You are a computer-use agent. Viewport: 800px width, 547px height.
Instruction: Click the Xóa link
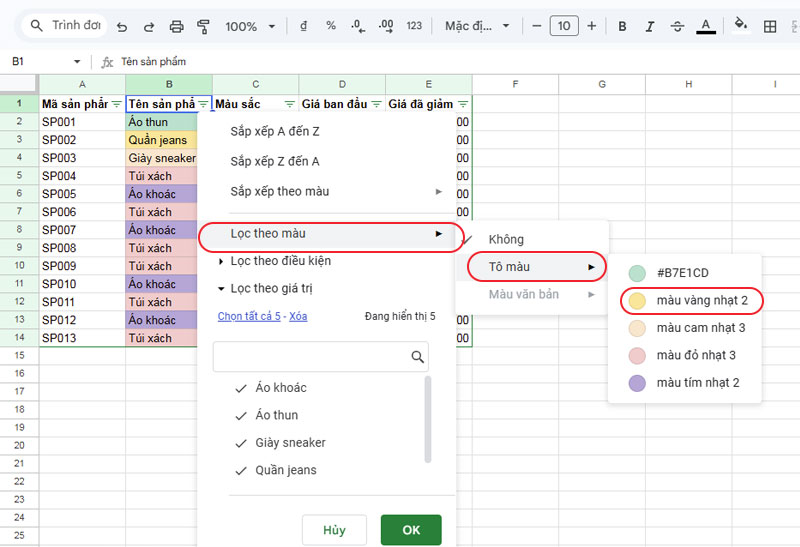pyautogui.click(x=298, y=316)
